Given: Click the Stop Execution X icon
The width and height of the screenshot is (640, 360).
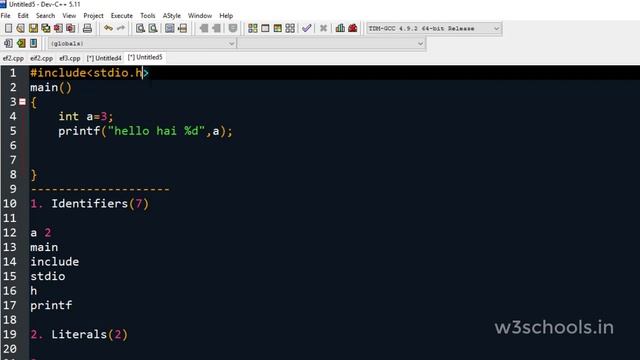Looking at the screenshot, I should pos(323,28).
